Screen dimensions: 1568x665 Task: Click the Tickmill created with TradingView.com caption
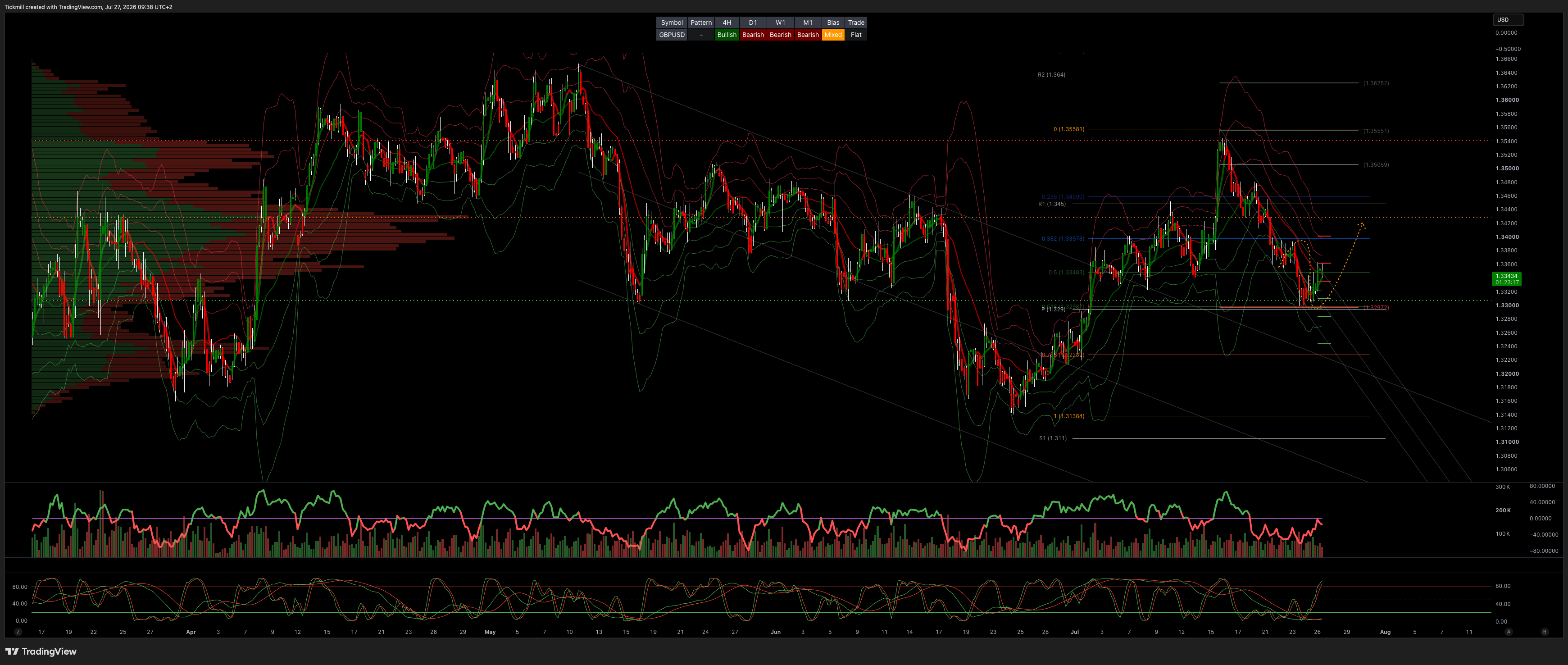tap(88, 7)
